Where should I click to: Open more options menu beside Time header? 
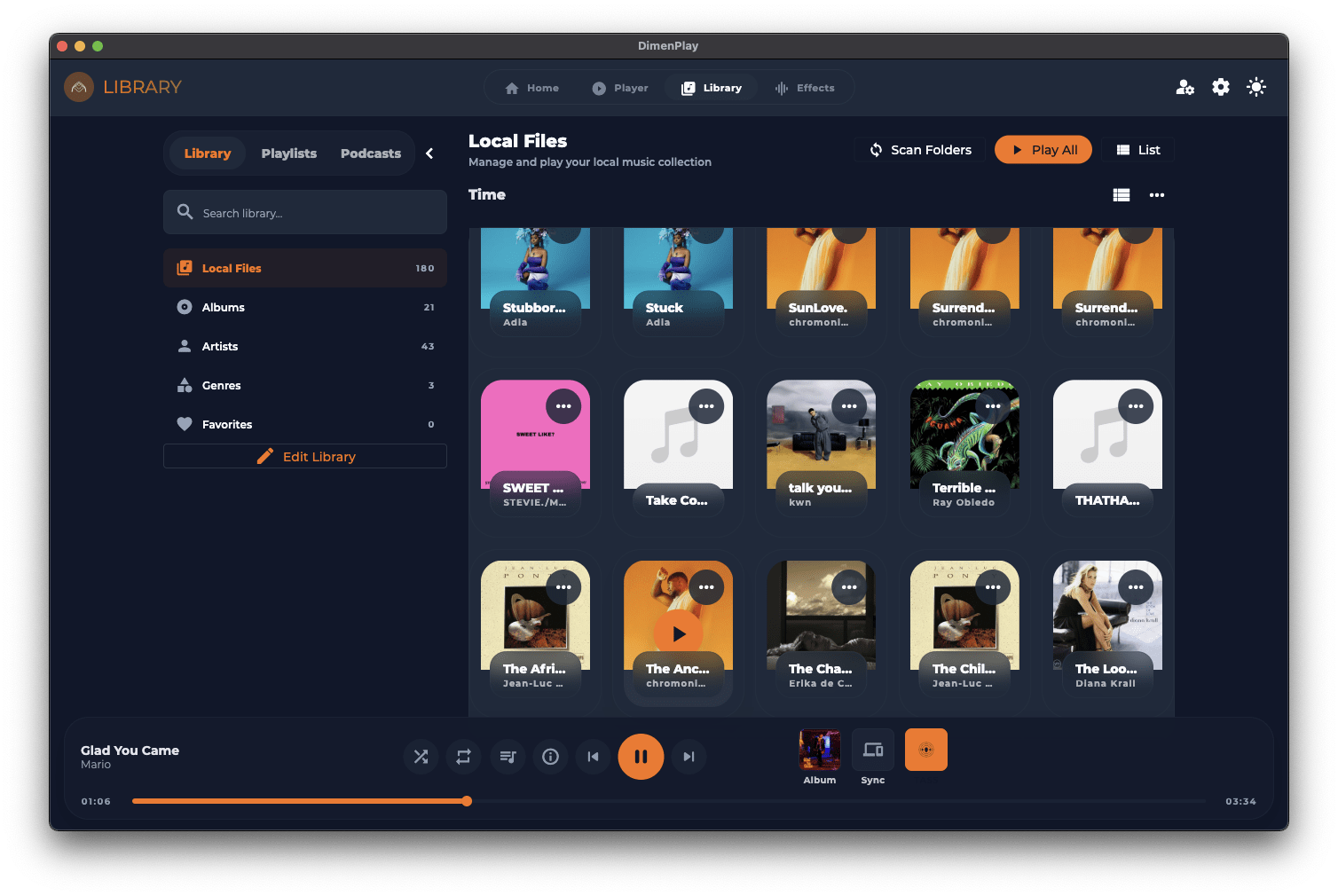[1157, 195]
